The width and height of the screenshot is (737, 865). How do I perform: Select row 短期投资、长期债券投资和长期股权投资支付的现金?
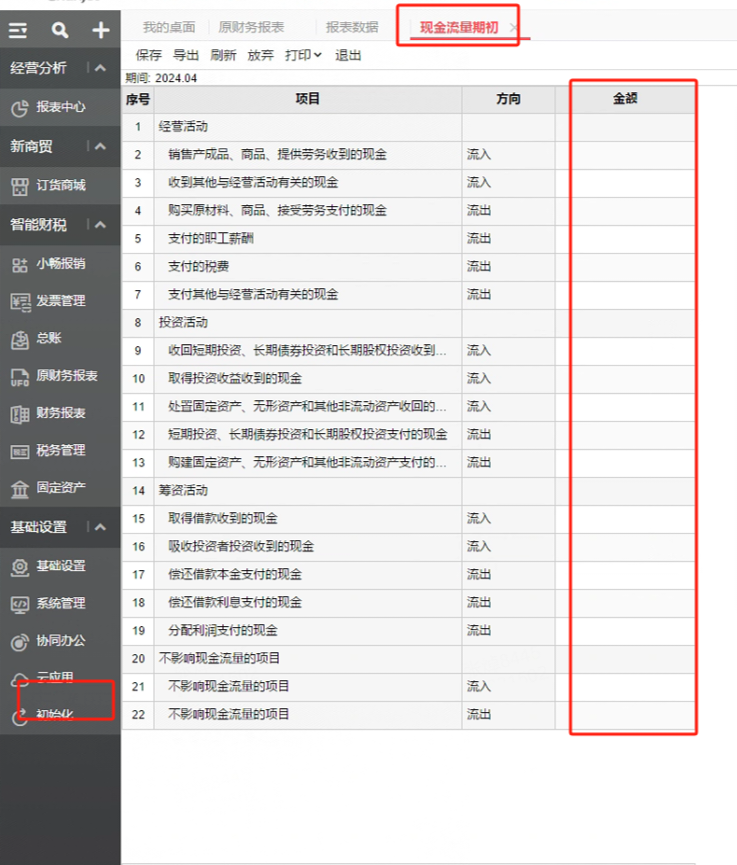409,435
